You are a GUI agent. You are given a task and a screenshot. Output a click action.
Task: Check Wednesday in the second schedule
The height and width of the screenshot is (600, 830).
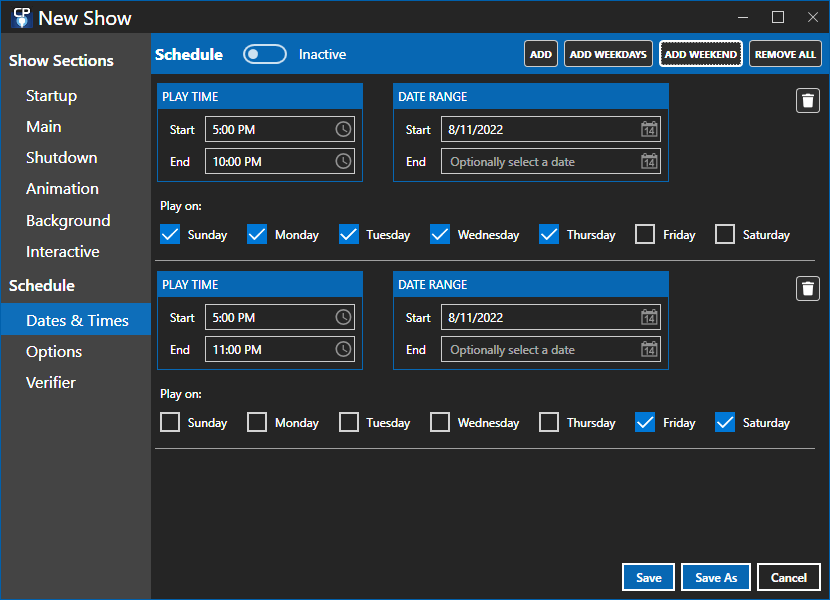point(440,422)
